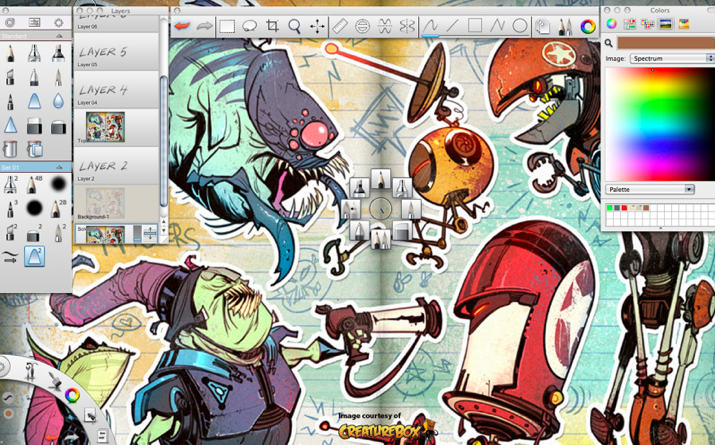Viewport: 715px width, 445px height.
Task: Select the Flood Fill bucket tool
Action: click(x=10, y=148)
